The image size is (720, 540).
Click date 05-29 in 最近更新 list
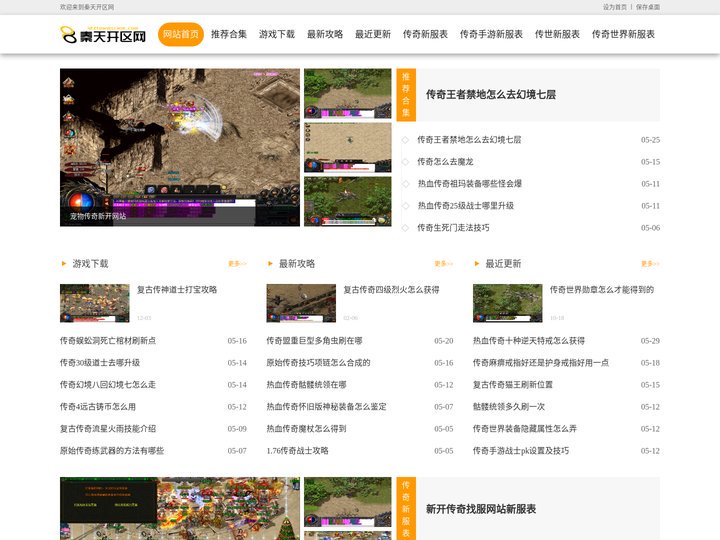pyautogui.click(x=650, y=341)
